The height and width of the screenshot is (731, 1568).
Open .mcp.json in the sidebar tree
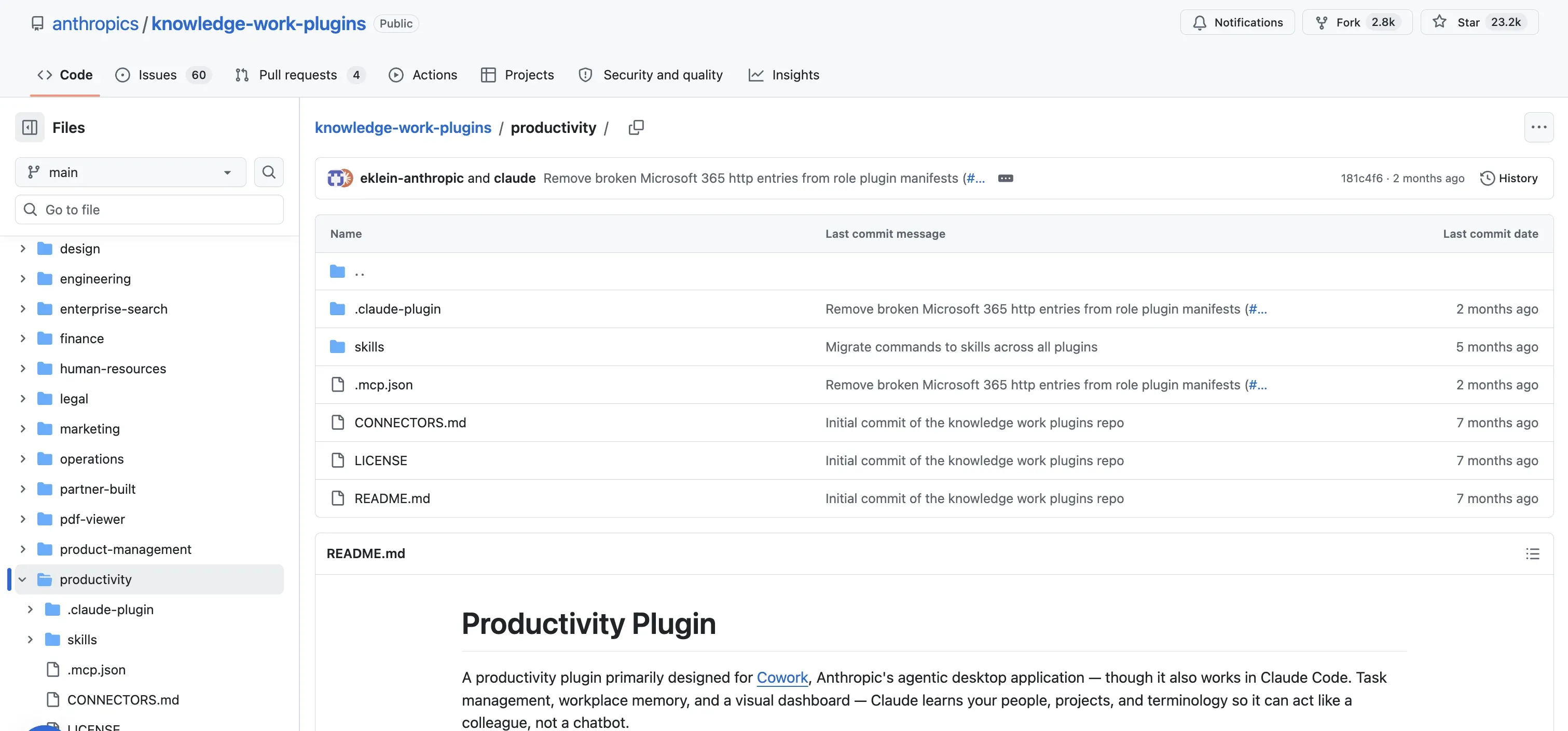pyautogui.click(x=96, y=670)
